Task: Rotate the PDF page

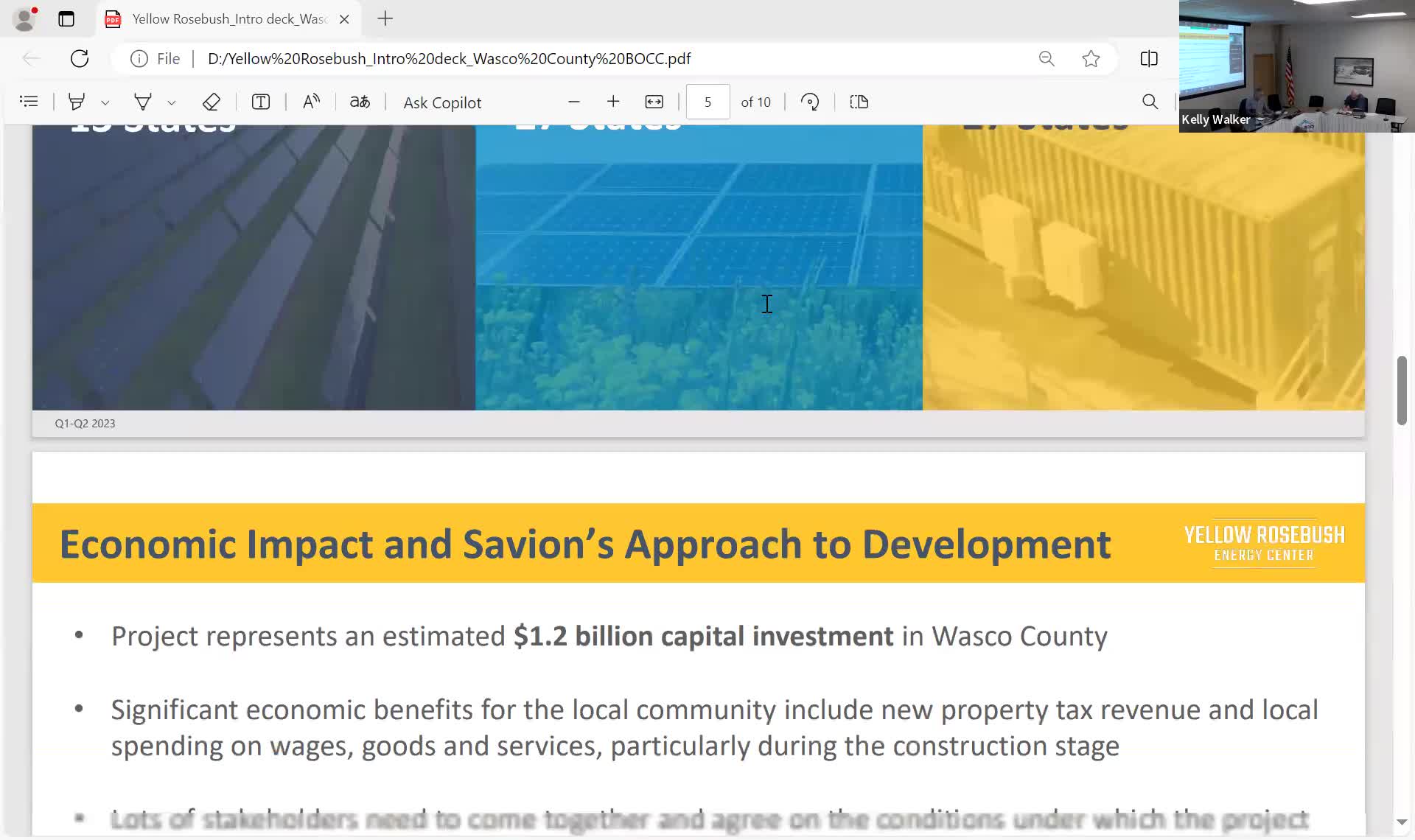Action: click(810, 102)
